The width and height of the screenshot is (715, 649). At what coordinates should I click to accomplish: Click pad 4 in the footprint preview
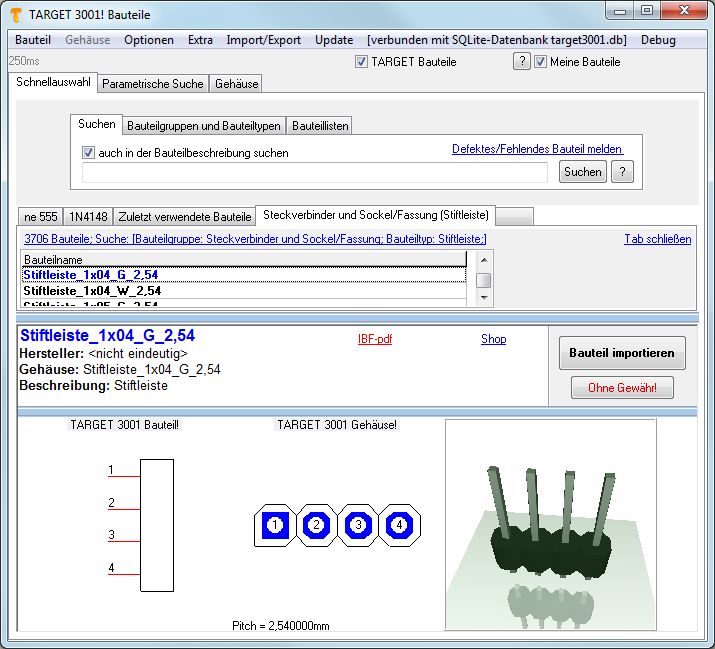point(399,524)
